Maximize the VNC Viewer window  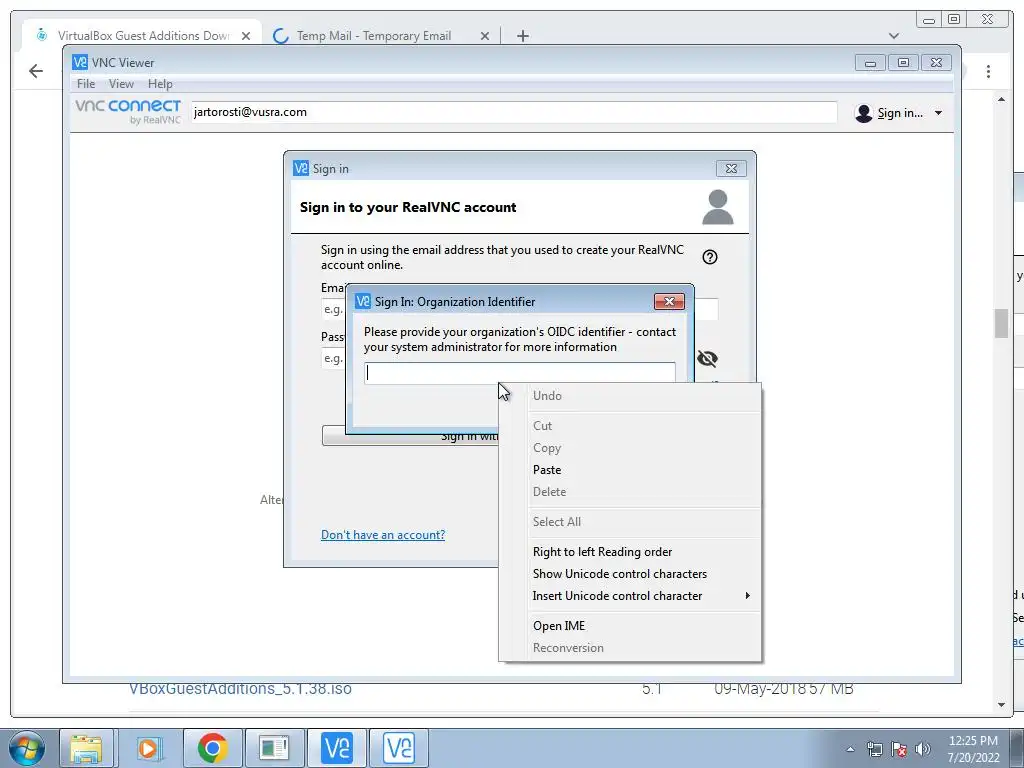tap(903, 63)
